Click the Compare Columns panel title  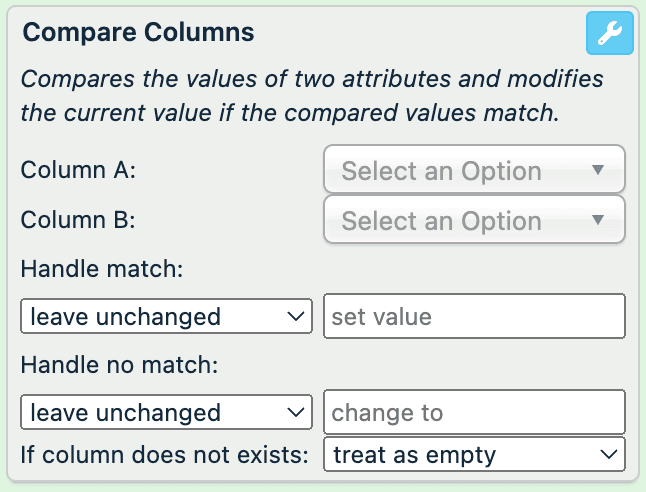(138, 32)
